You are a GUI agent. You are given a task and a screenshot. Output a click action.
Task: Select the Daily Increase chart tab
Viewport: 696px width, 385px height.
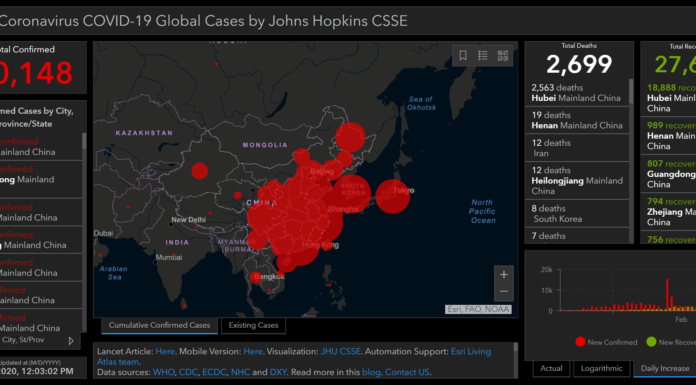click(x=665, y=369)
